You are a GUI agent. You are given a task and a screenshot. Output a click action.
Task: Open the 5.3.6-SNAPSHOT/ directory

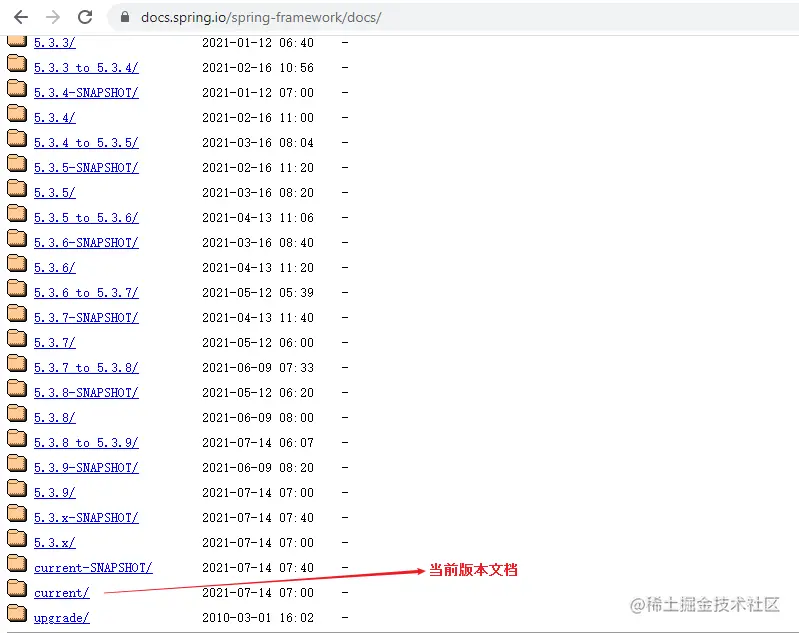click(86, 243)
